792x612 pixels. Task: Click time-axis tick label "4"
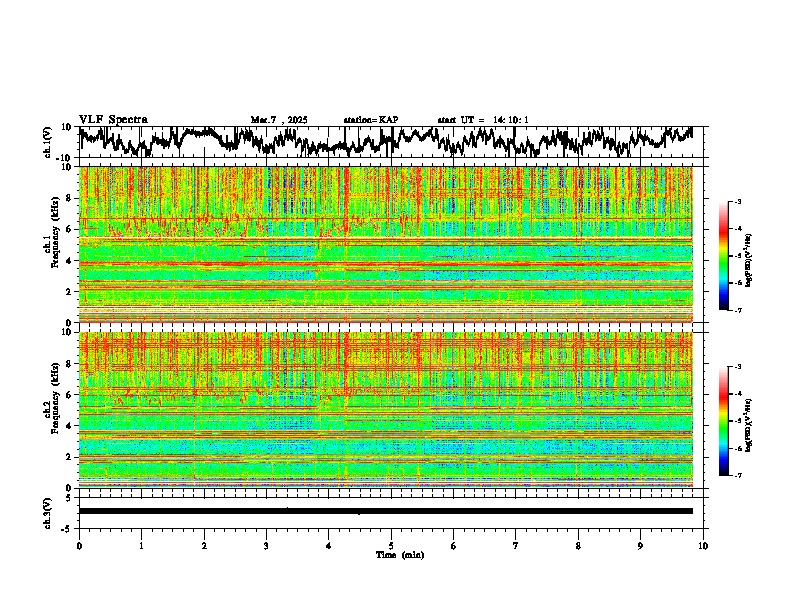point(329,546)
